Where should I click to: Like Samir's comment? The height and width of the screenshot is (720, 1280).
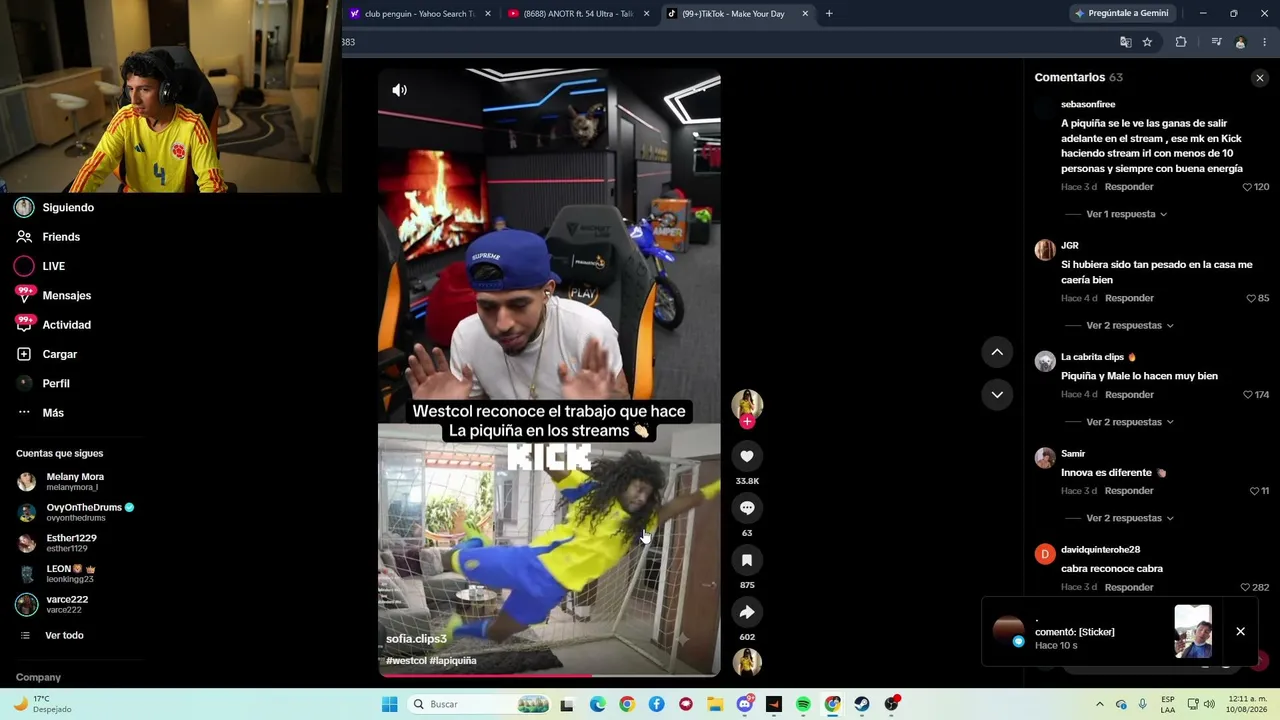click(1254, 491)
